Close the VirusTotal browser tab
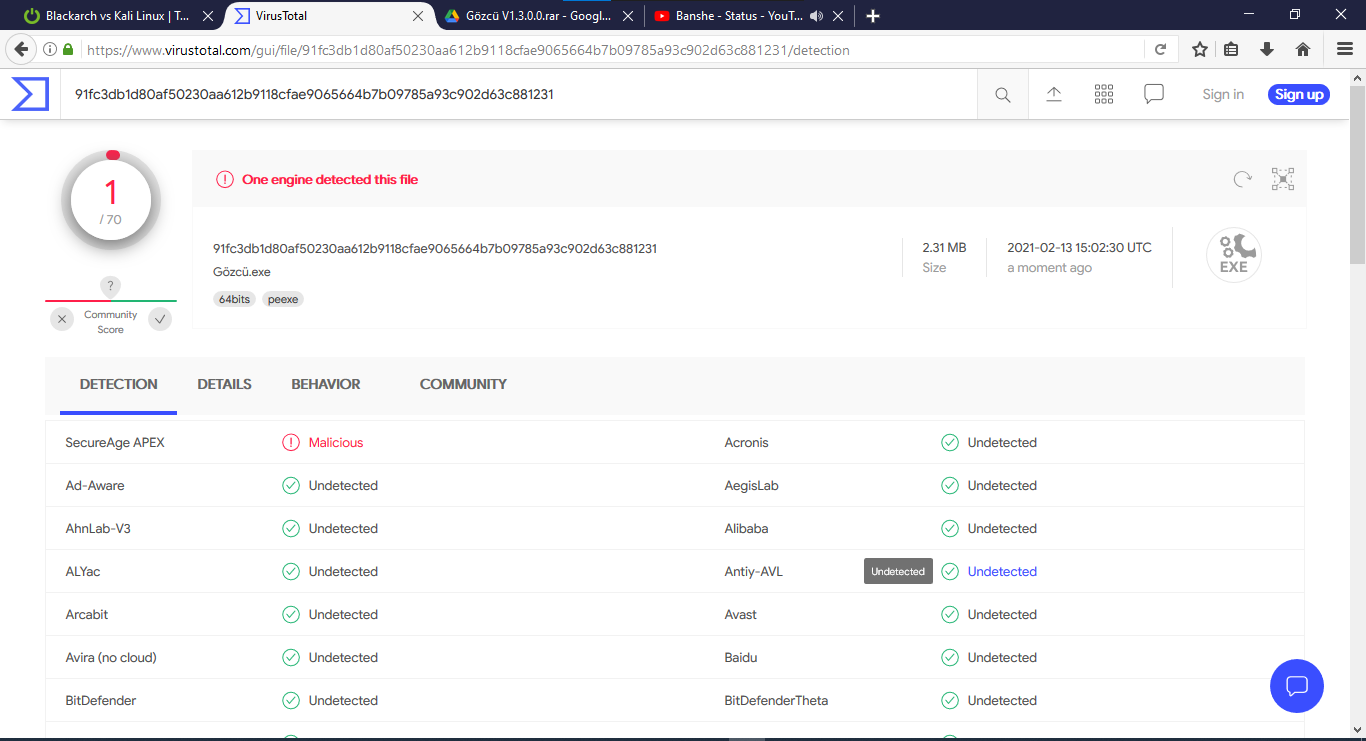Viewport: 1366px width, 741px height. 418,16
